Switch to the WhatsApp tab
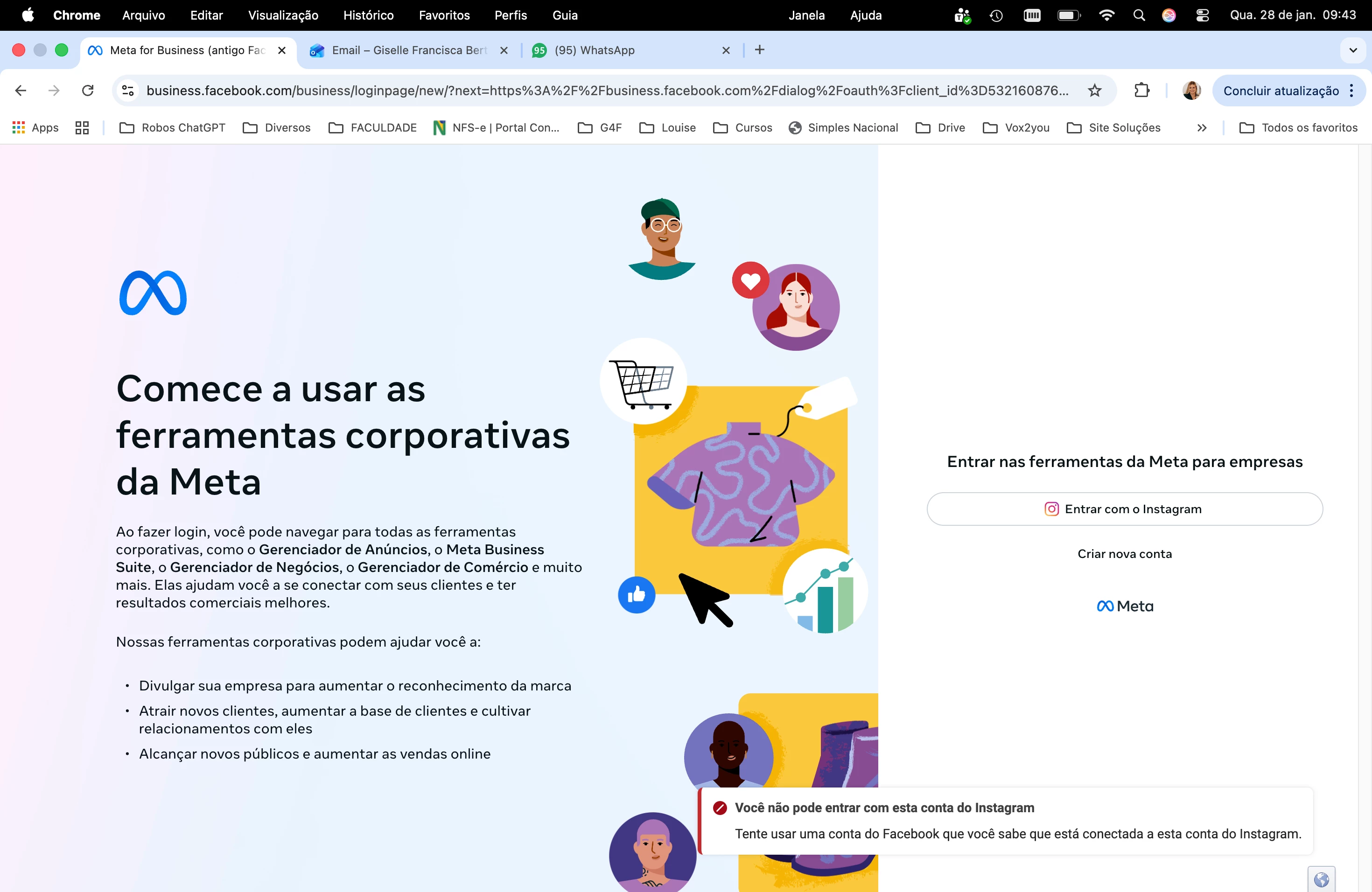This screenshot has width=1372, height=892. [623, 50]
